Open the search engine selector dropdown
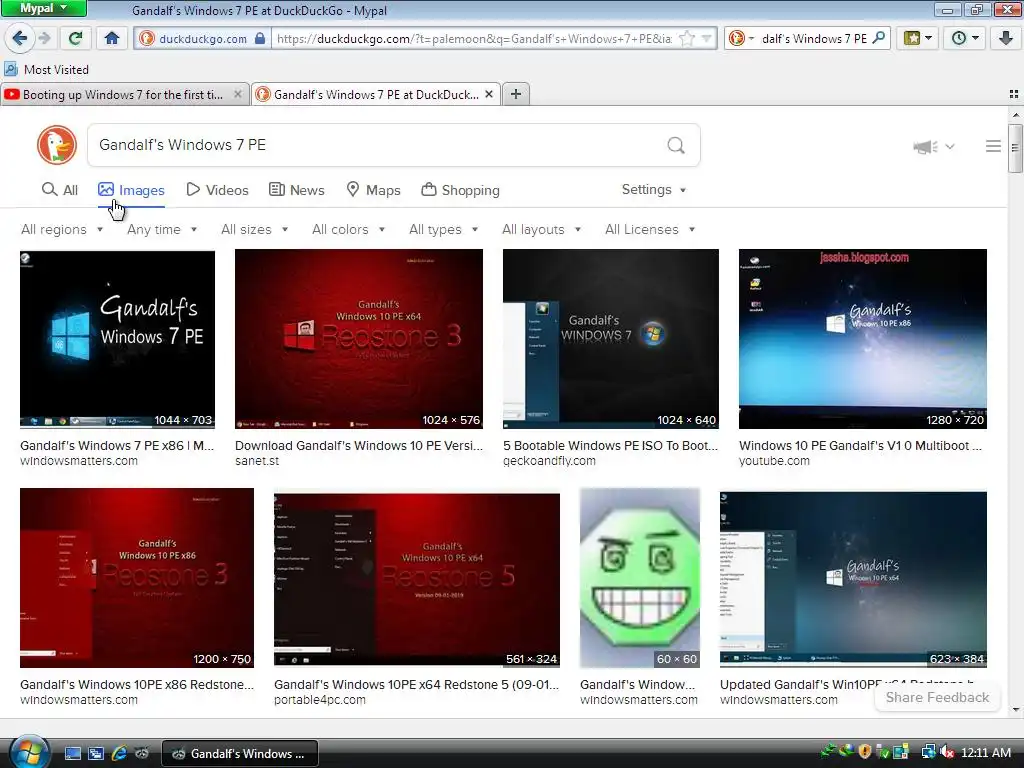This screenshot has width=1024, height=768. (741, 38)
